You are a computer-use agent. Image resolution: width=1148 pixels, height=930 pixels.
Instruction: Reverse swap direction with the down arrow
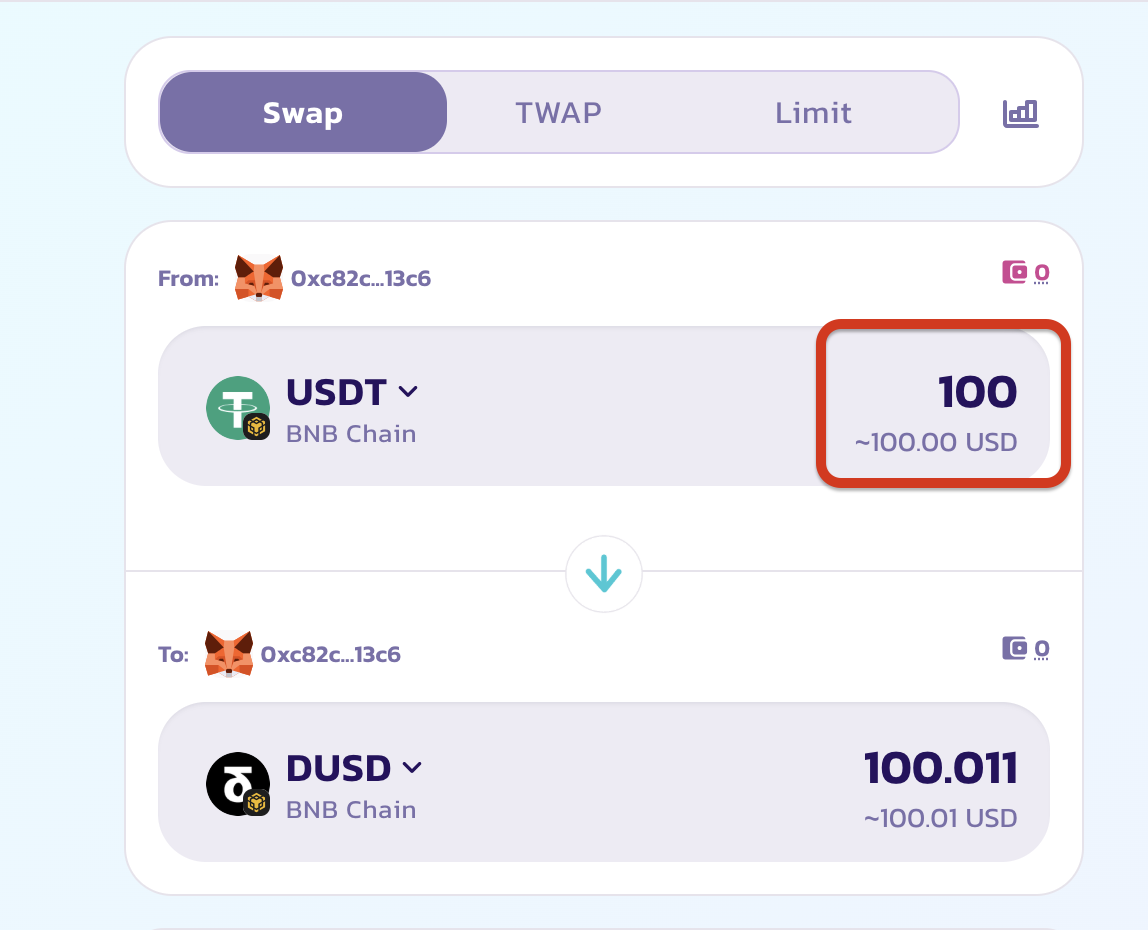[x=604, y=575]
